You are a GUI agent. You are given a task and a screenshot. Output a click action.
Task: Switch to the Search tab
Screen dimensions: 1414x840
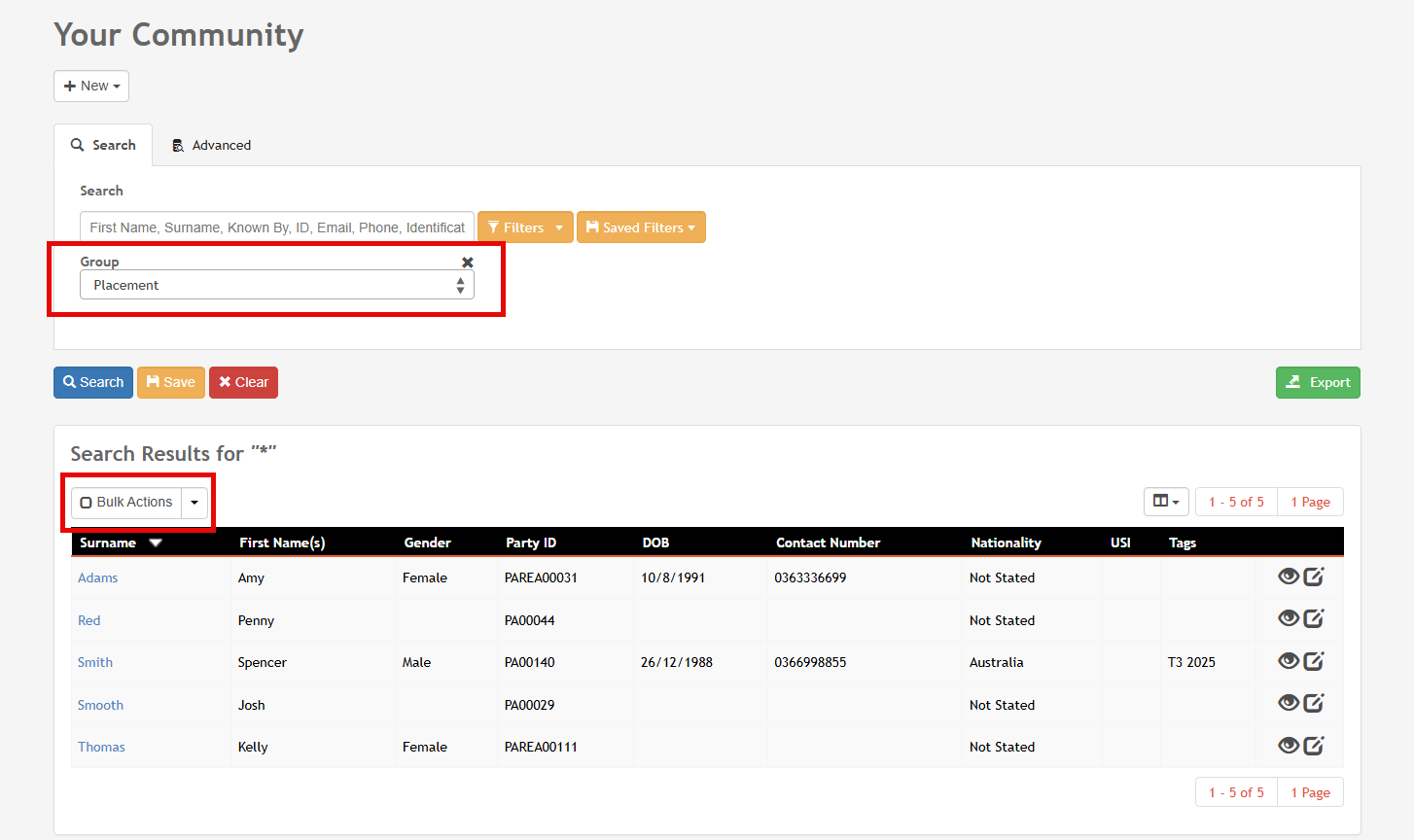(x=103, y=145)
